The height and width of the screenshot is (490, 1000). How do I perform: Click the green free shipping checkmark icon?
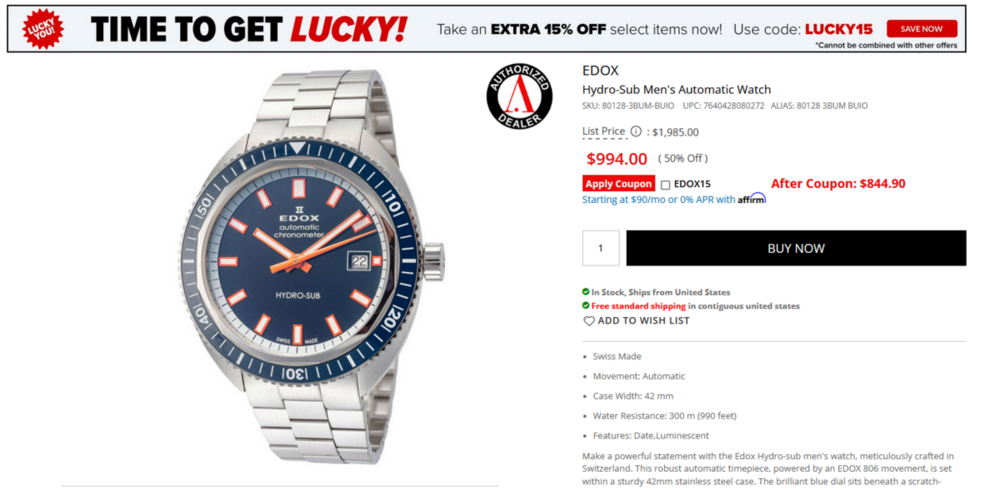tap(585, 306)
